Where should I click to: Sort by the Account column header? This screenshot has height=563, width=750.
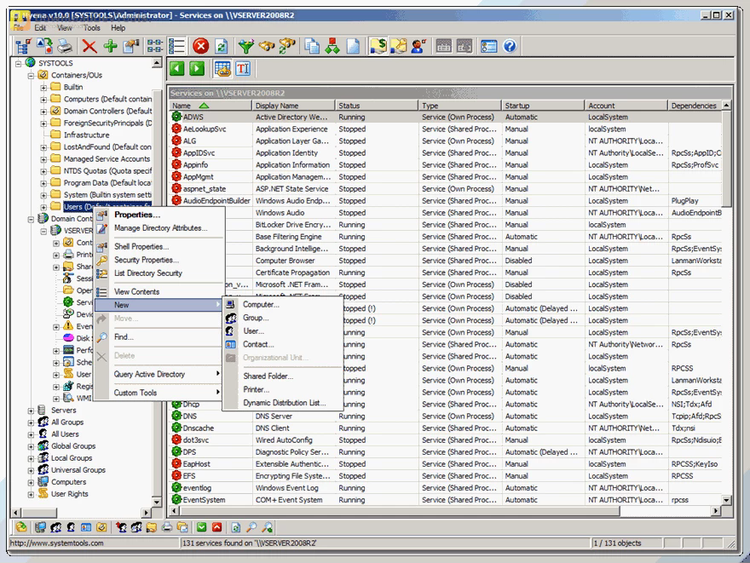pyautogui.click(x=626, y=105)
